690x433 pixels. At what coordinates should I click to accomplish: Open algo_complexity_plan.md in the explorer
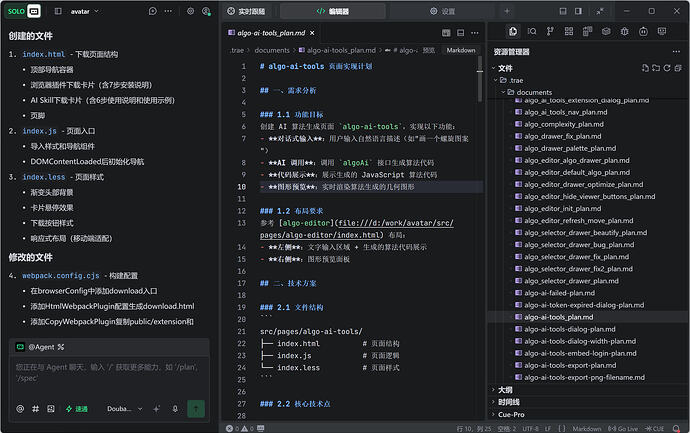[x=564, y=124]
